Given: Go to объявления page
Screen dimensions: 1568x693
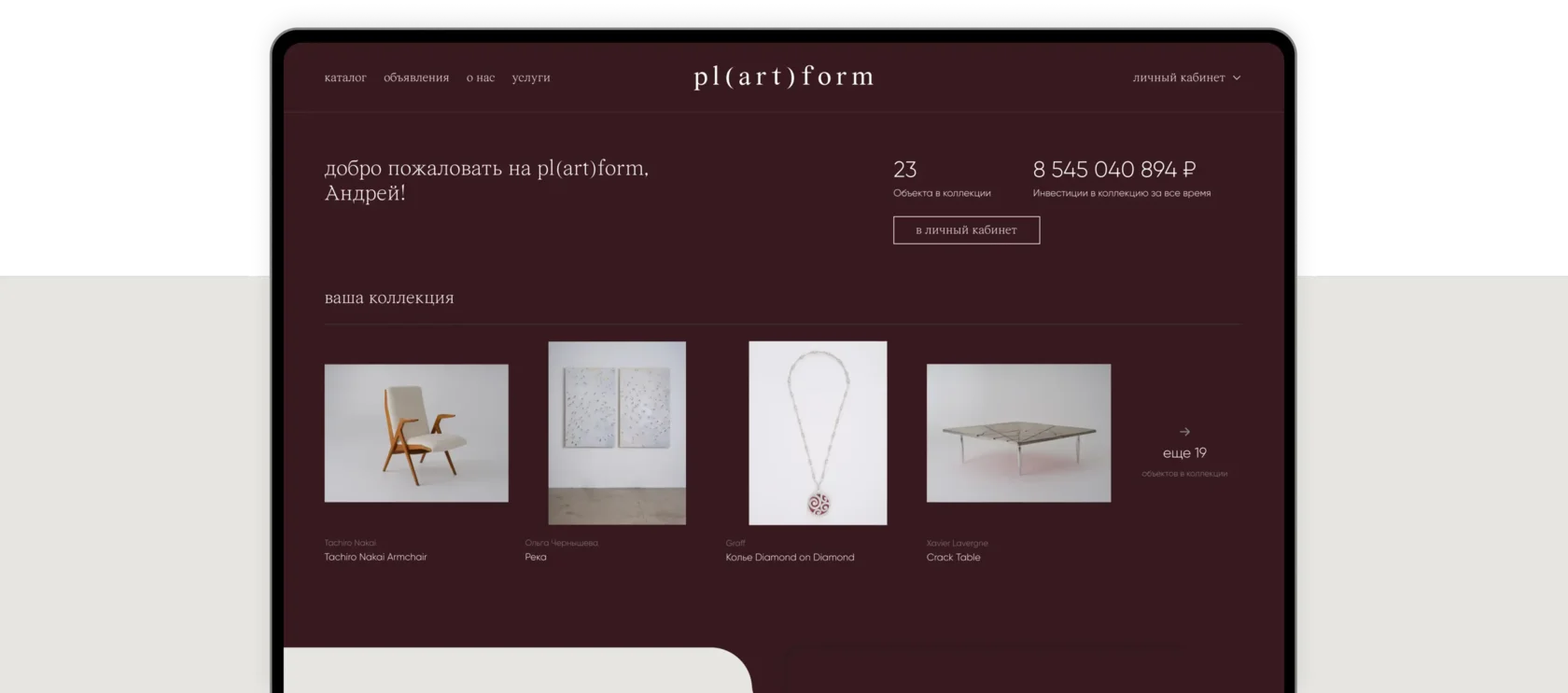Looking at the screenshot, I should coord(416,77).
